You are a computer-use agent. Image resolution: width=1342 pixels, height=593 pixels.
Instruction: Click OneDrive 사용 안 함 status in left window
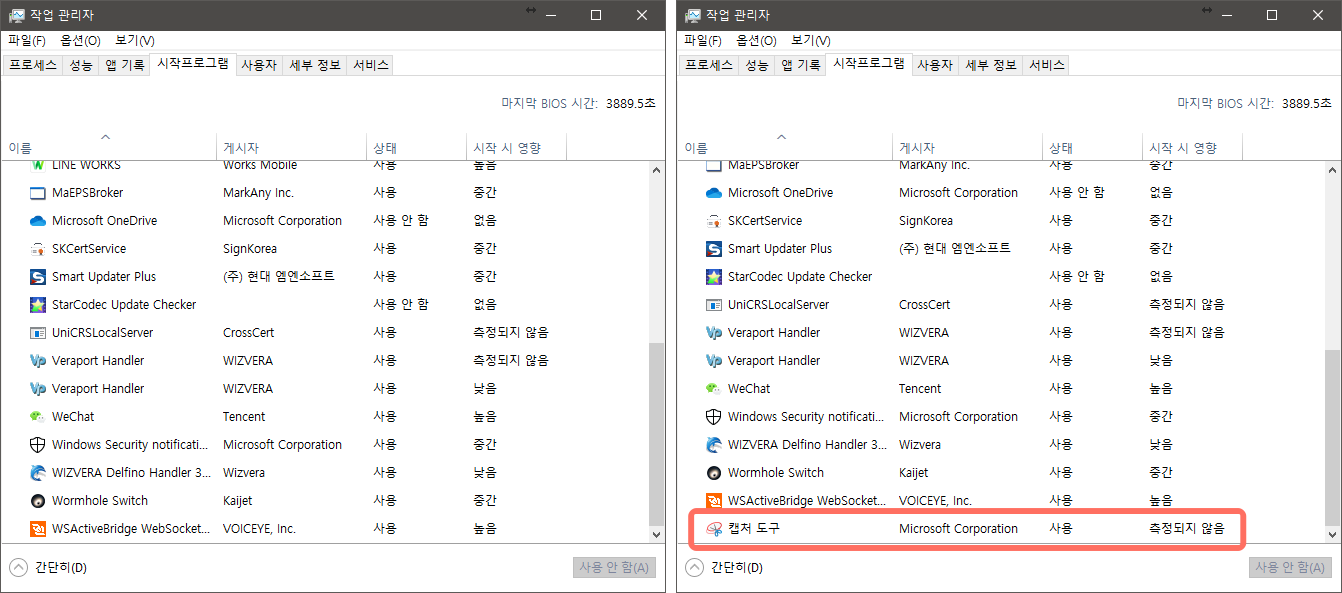pos(401,221)
